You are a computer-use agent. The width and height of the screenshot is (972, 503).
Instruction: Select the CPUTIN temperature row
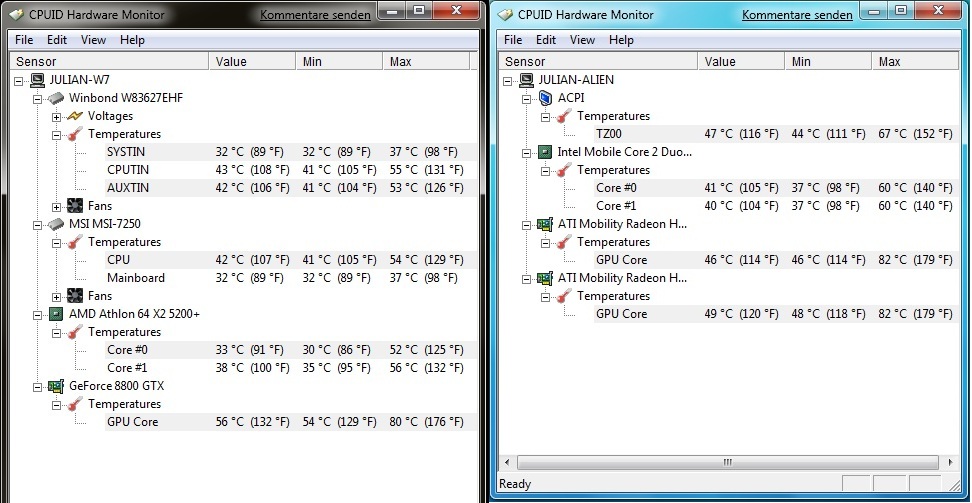pos(291,170)
